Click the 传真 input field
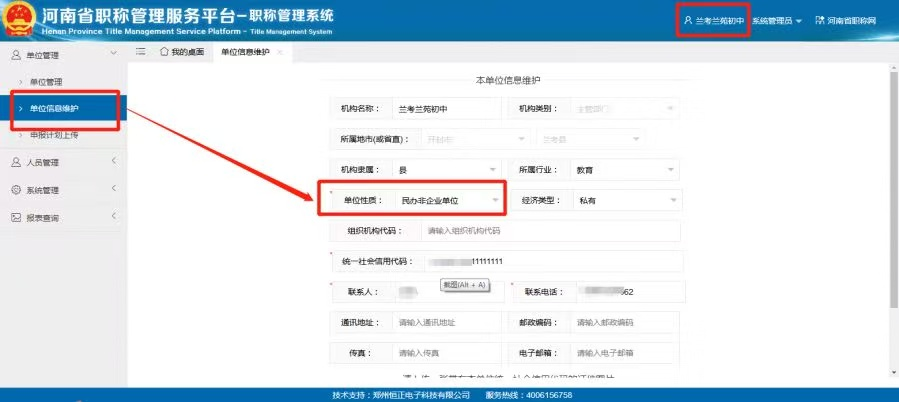 click(447, 353)
